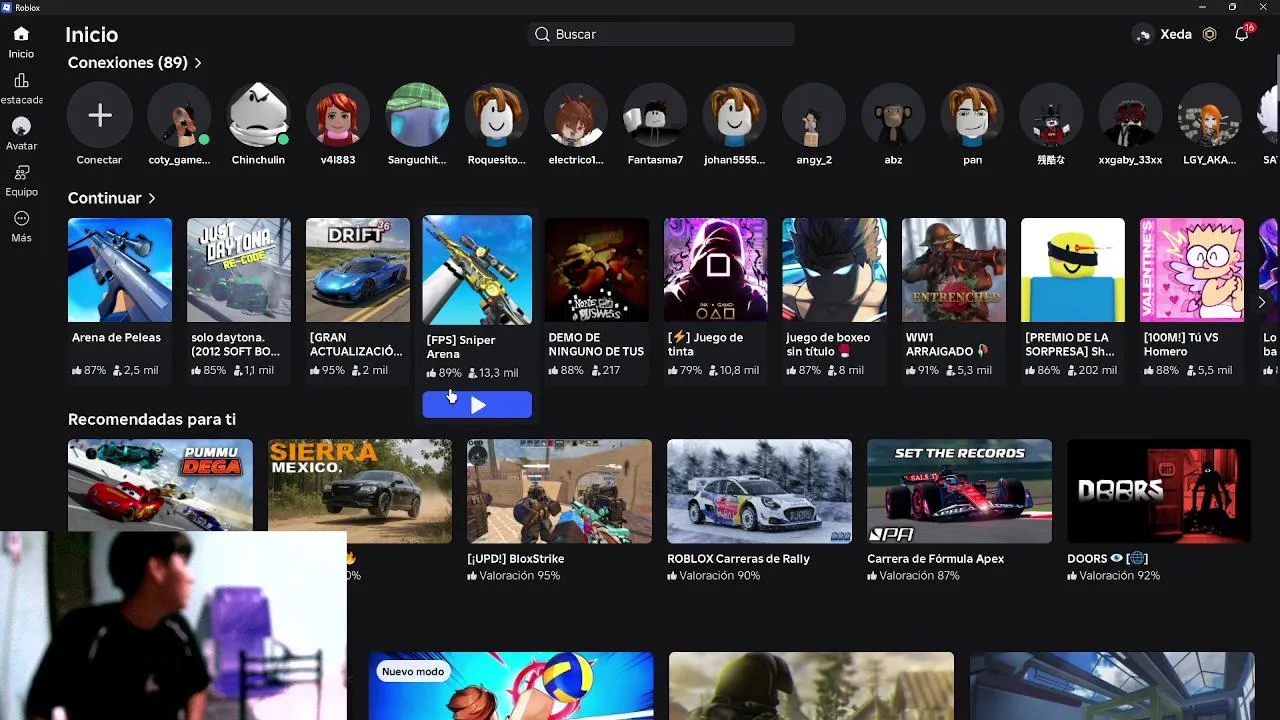
Task: Open the Sierra Mexico recommended game
Action: (x=359, y=491)
